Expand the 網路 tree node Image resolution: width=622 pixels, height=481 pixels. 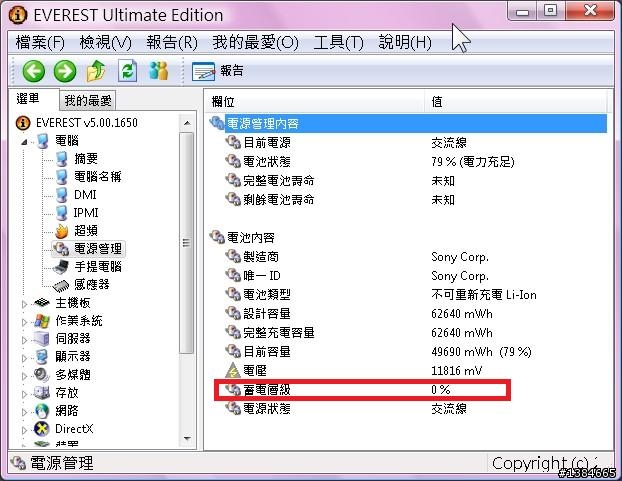[x=25, y=412]
